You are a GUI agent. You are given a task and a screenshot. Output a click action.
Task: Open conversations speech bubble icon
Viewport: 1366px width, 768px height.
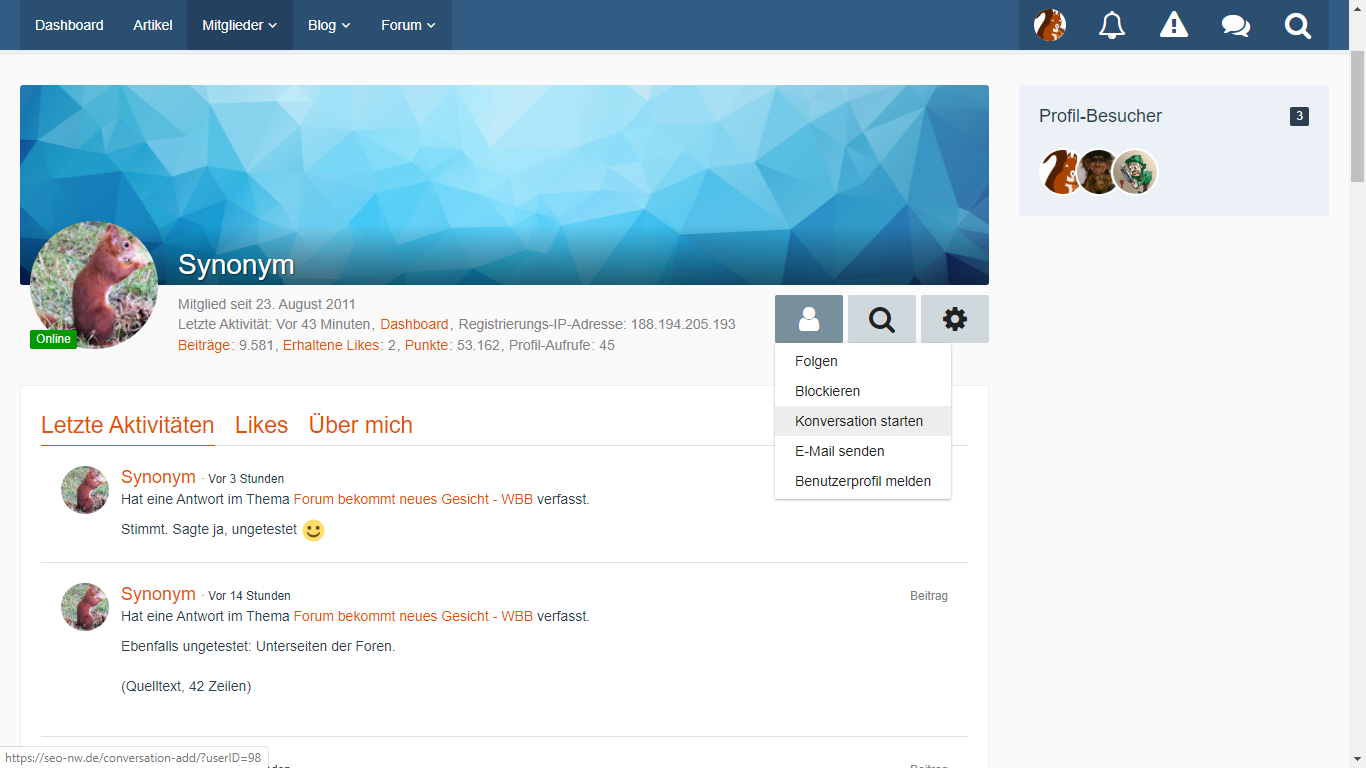(x=1236, y=25)
